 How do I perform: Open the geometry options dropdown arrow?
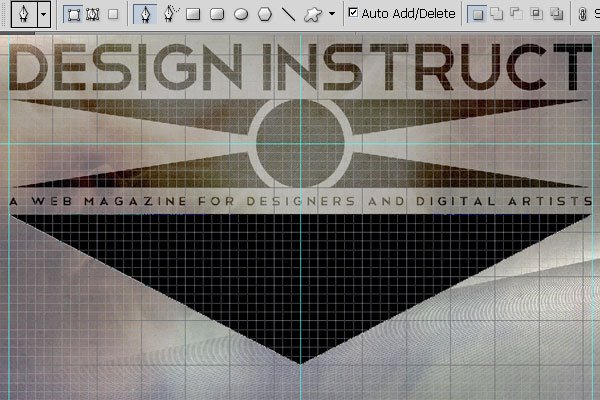coord(332,14)
